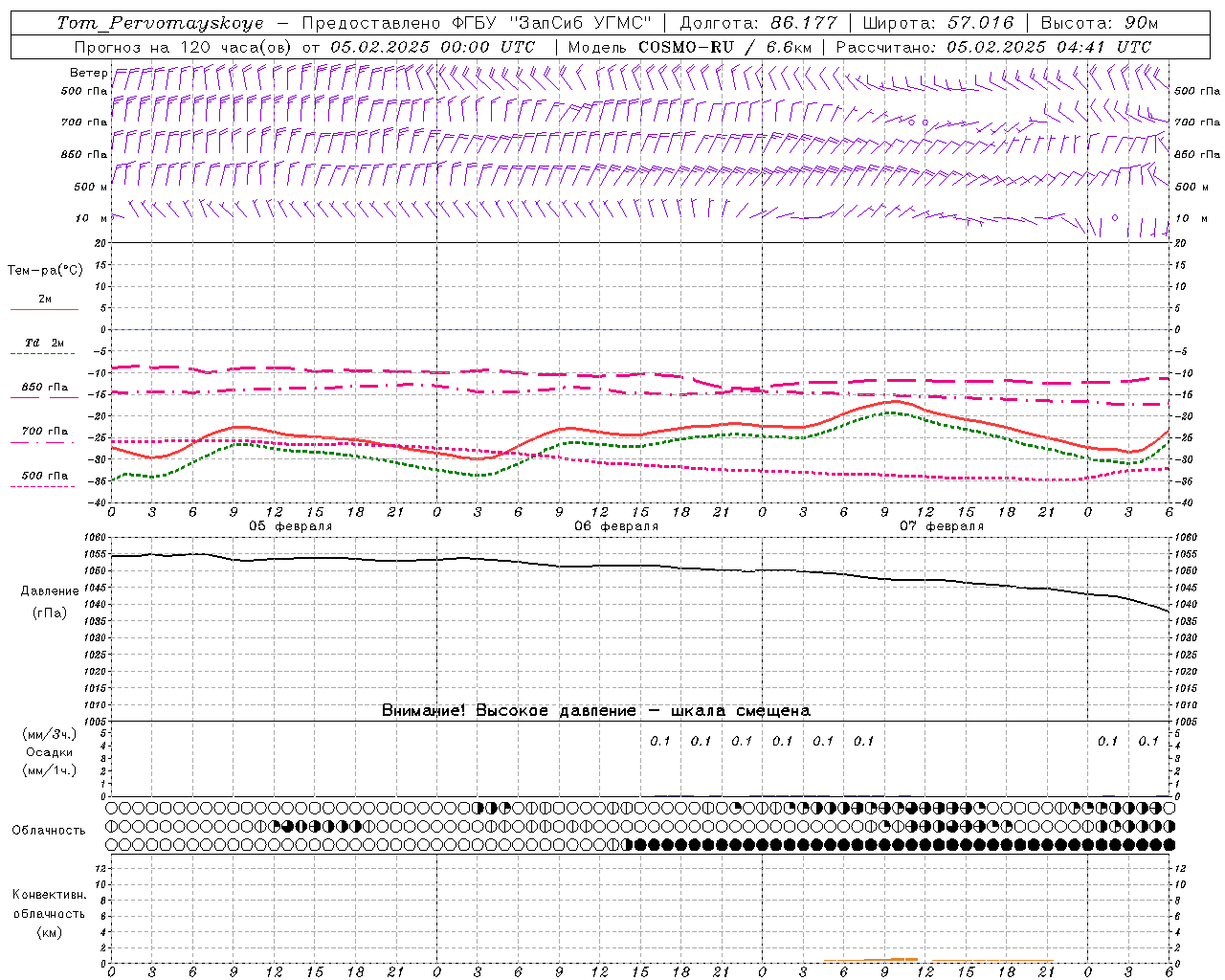Click the latitude value Широта: 57.016
Screen dimensions: 1225x980
click(937, 23)
